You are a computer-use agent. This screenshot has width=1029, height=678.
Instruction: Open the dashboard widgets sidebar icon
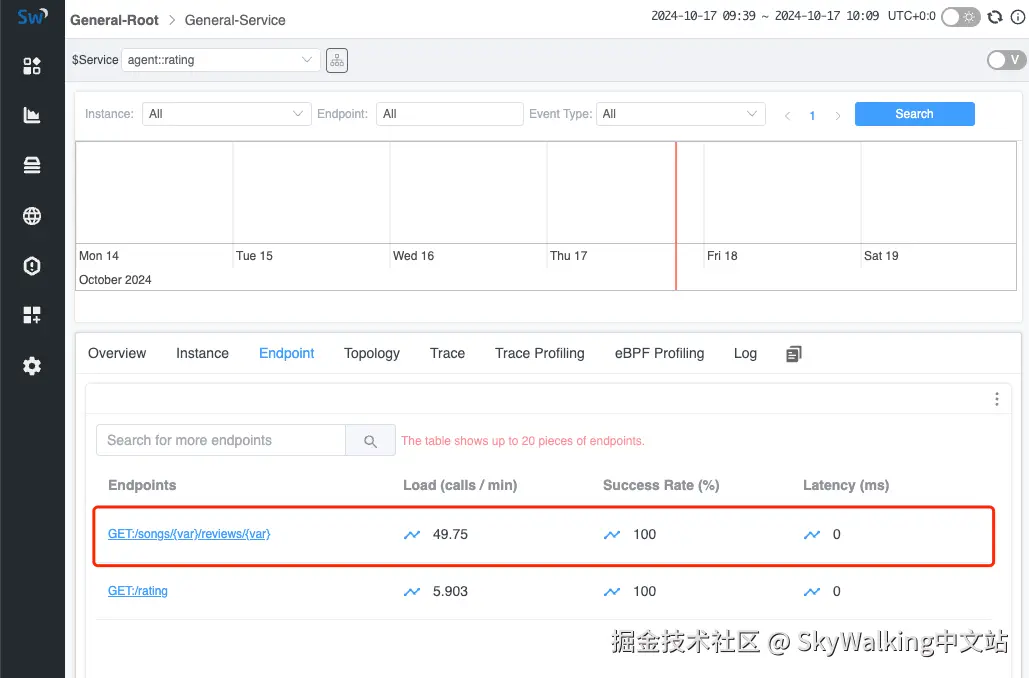(32, 66)
